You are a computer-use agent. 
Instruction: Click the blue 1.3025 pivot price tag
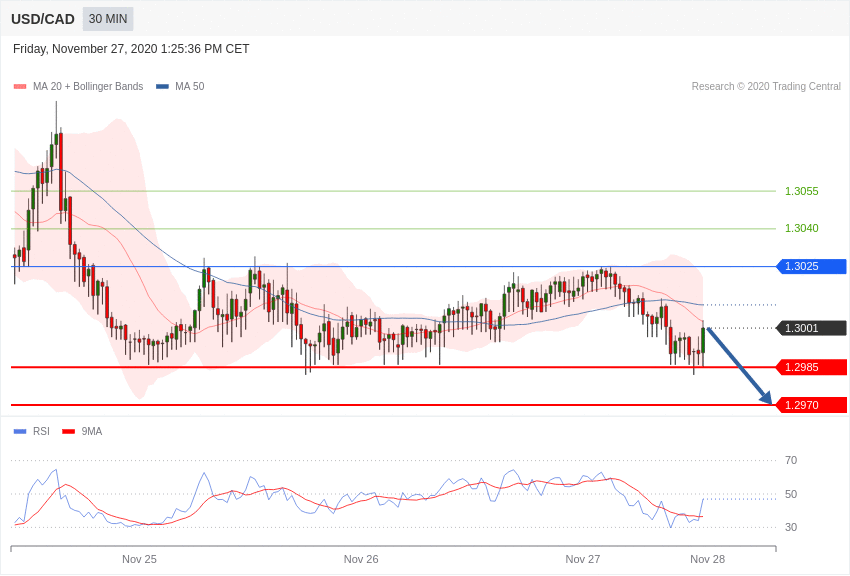pyautogui.click(x=812, y=267)
